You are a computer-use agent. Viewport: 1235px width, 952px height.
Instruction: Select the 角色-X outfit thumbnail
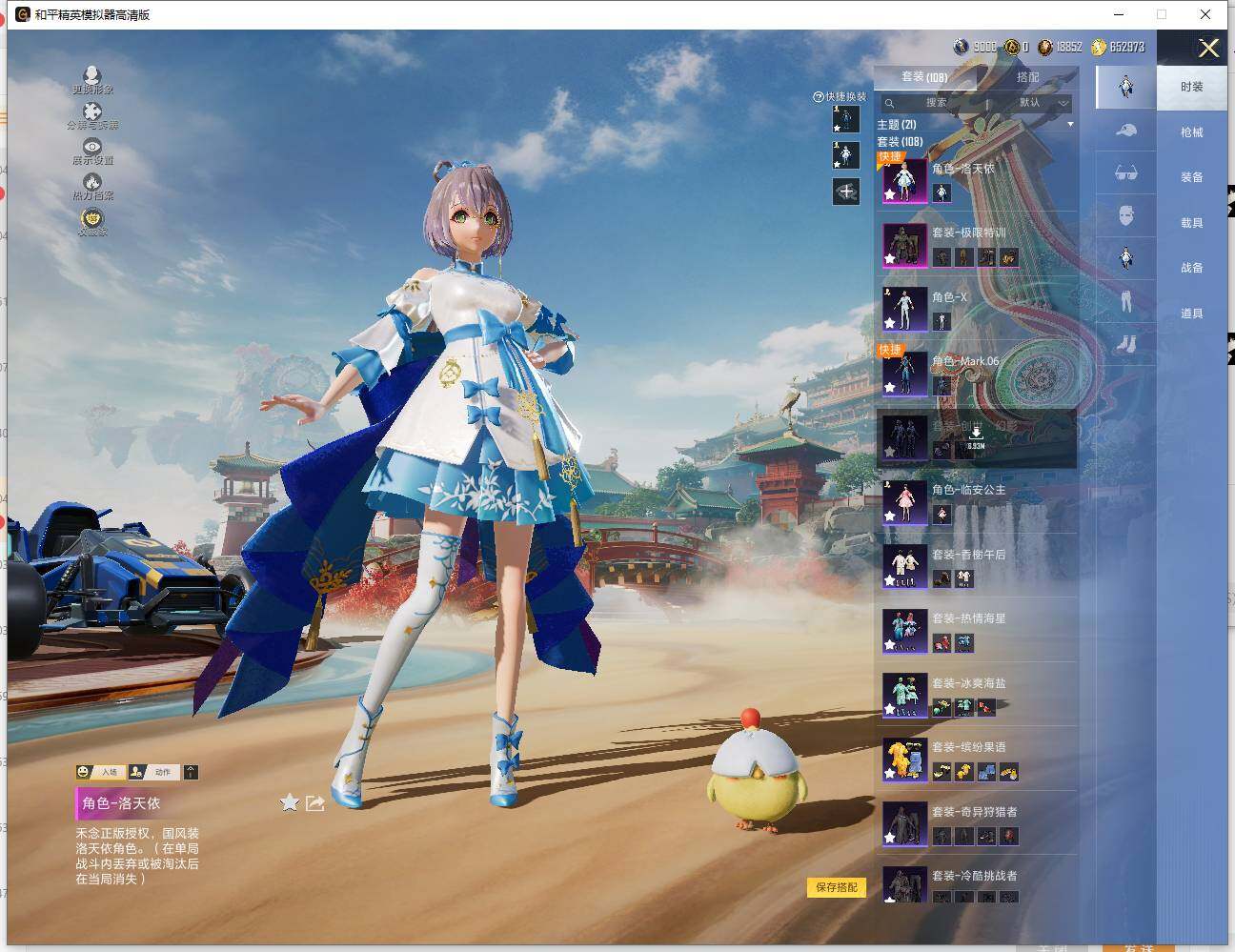pos(904,309)
